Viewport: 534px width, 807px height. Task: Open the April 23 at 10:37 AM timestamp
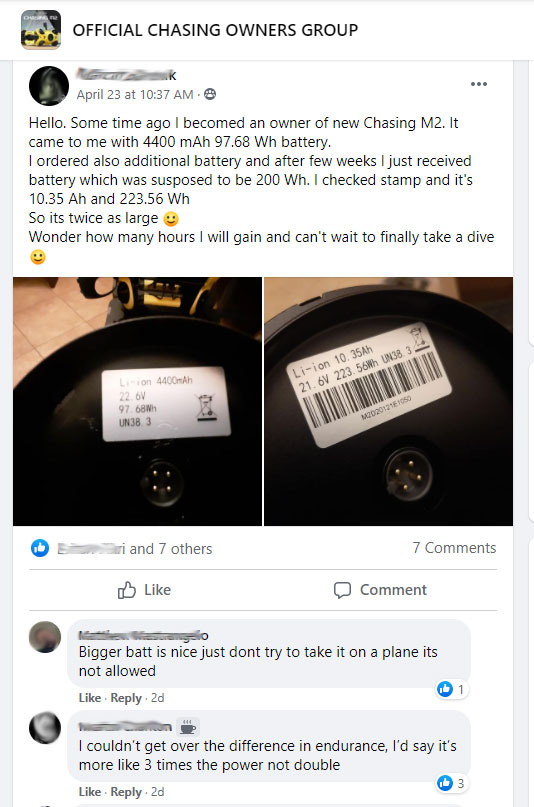135,95
